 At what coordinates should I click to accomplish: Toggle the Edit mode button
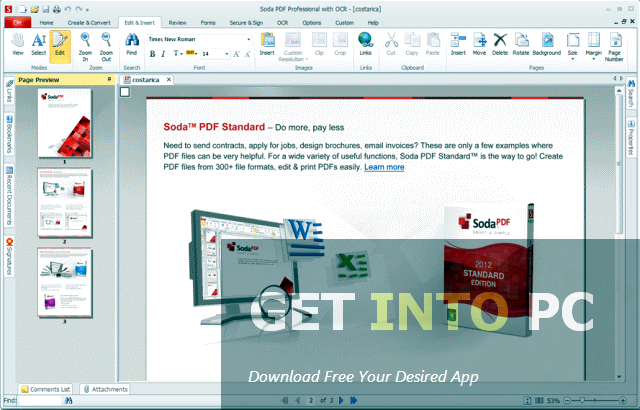(60, 46)
